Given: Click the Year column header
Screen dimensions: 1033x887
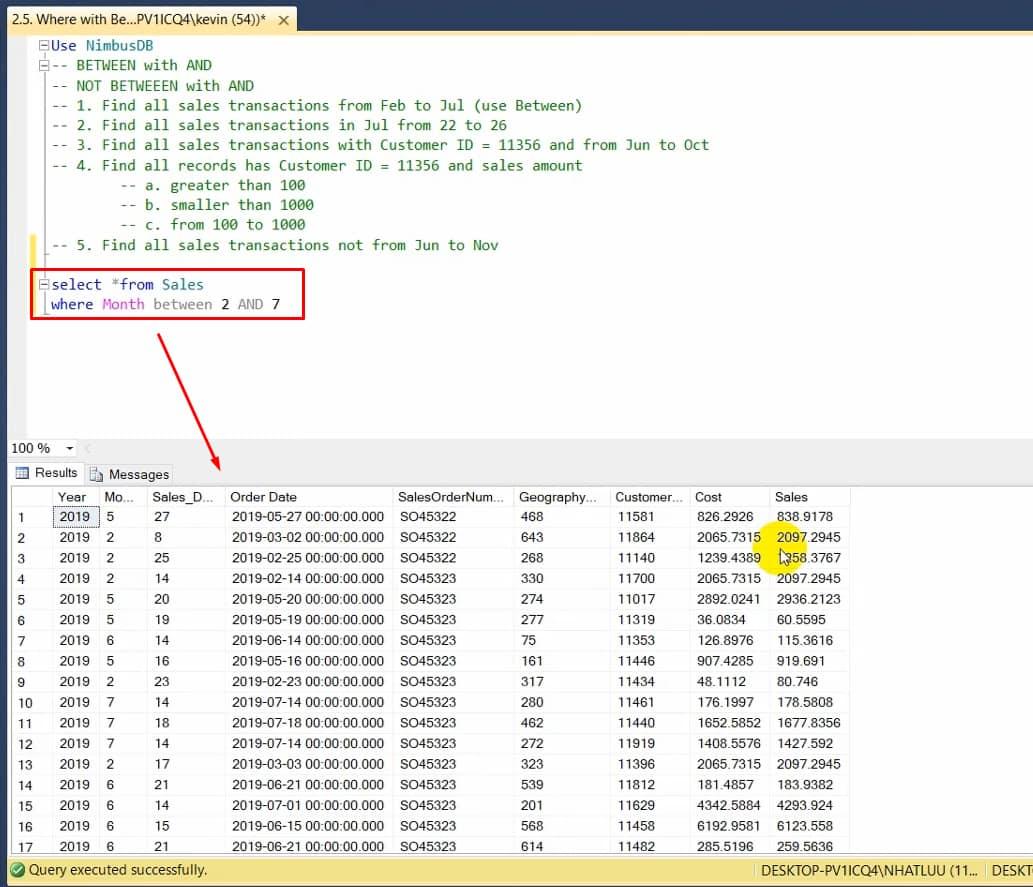Looking at the screenshot, I should (x=72, y=497).
